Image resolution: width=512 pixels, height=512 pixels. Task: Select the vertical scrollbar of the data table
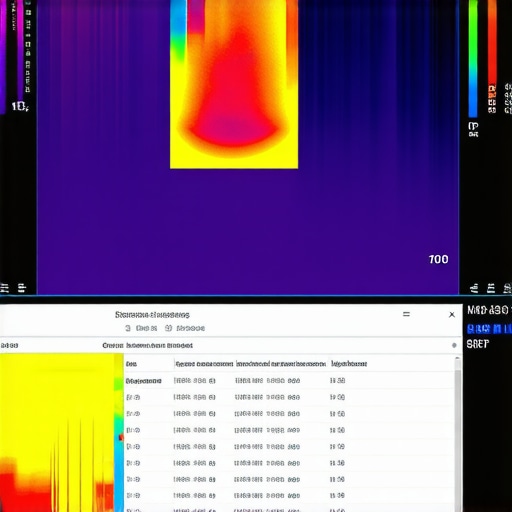click(458, 433)
